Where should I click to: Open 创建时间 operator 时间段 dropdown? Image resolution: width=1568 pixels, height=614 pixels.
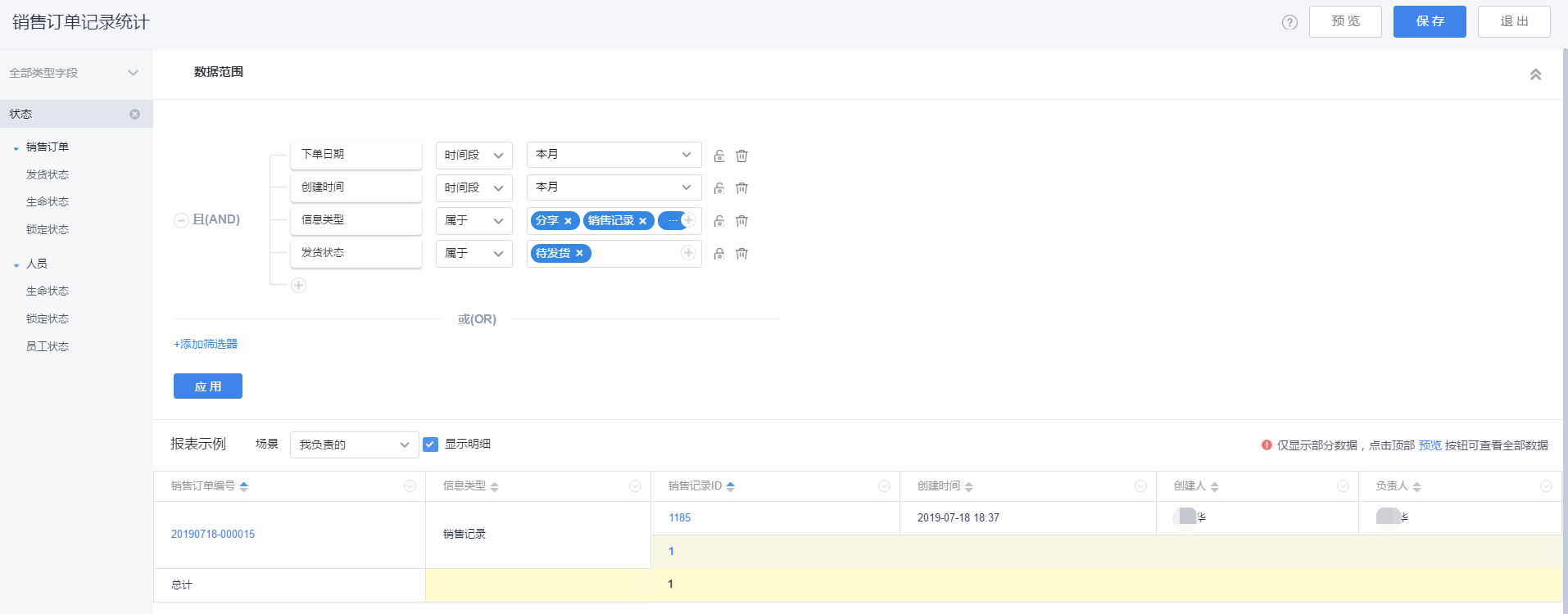(474, 188)
